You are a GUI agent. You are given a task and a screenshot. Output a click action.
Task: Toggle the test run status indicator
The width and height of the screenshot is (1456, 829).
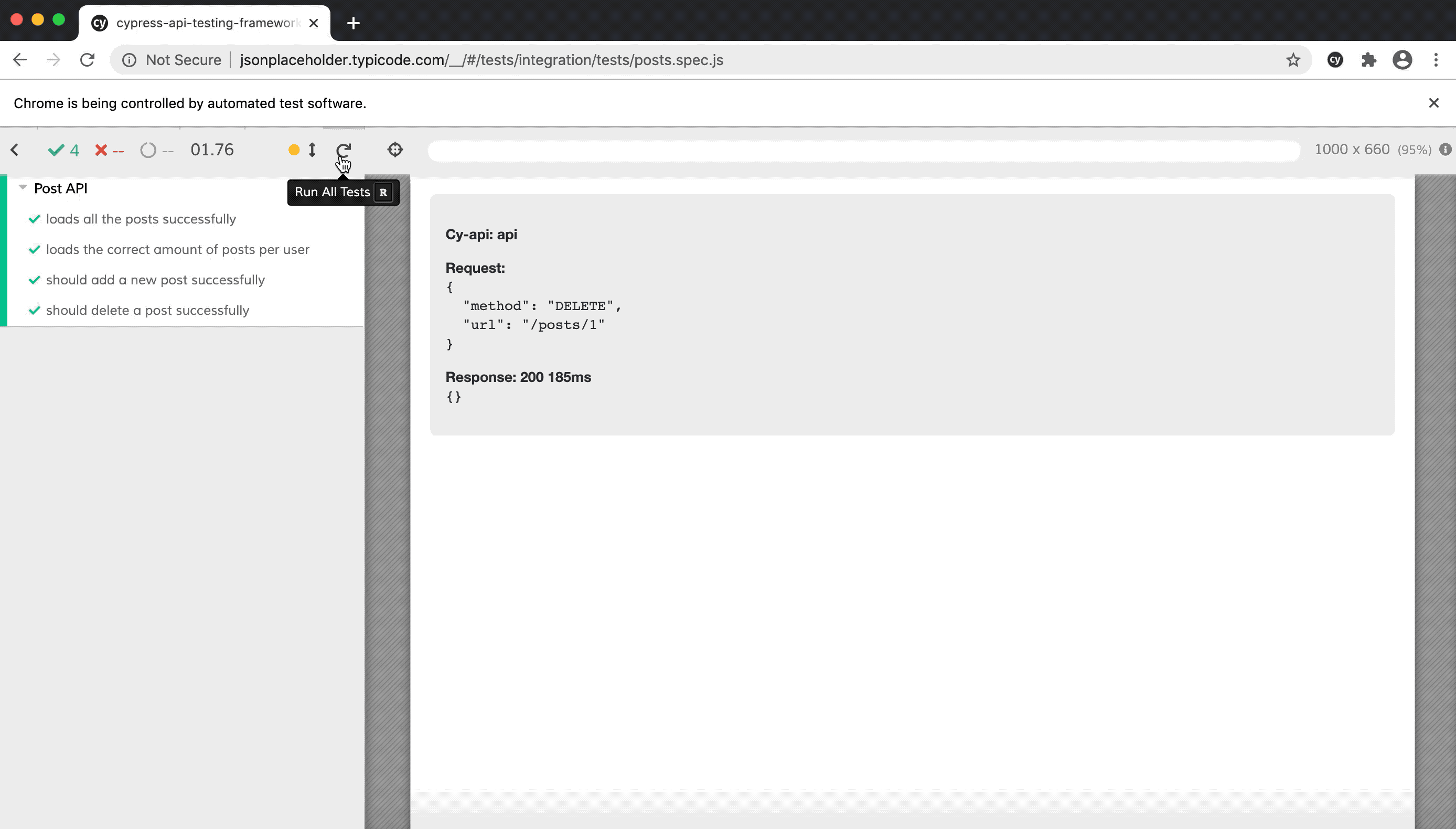(293, 149)
